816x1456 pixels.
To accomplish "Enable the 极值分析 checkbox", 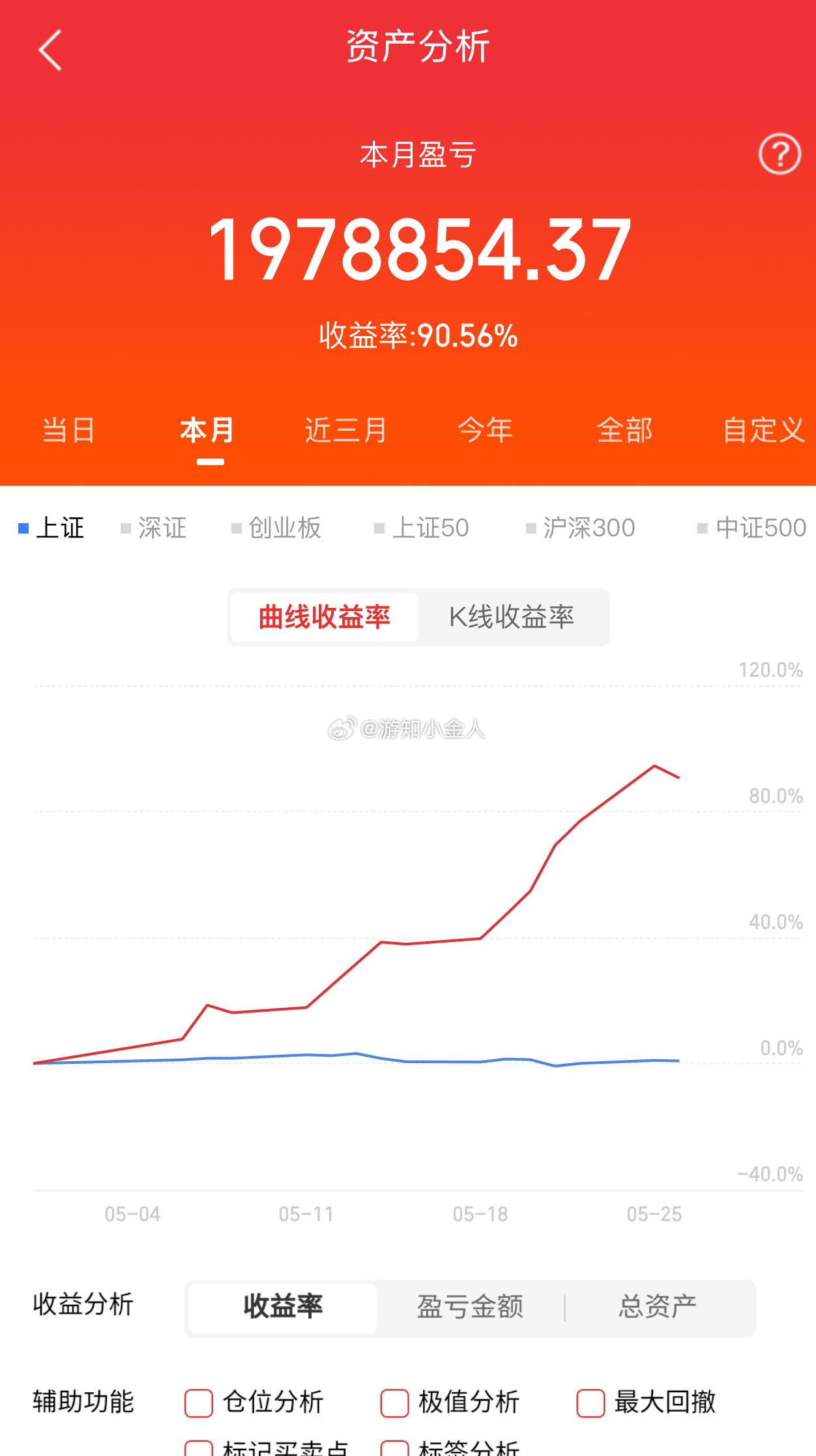I will click(395, 1403).
